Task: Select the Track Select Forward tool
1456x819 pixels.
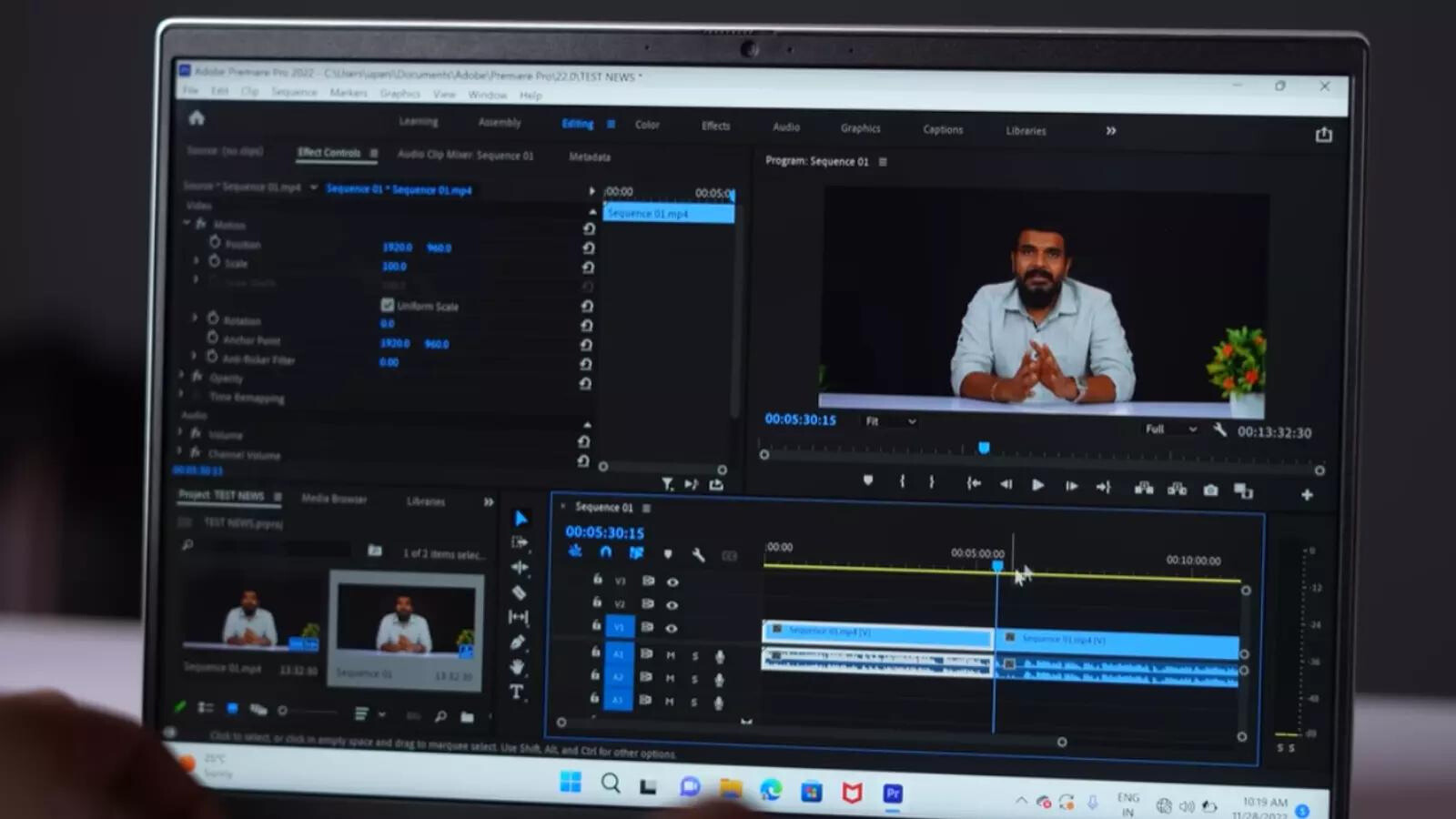Action: click(520, 542)
